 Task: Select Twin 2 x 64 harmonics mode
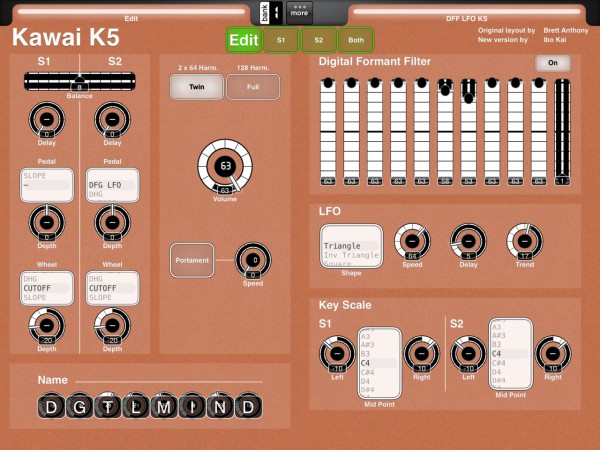click(x=197, y=87)
